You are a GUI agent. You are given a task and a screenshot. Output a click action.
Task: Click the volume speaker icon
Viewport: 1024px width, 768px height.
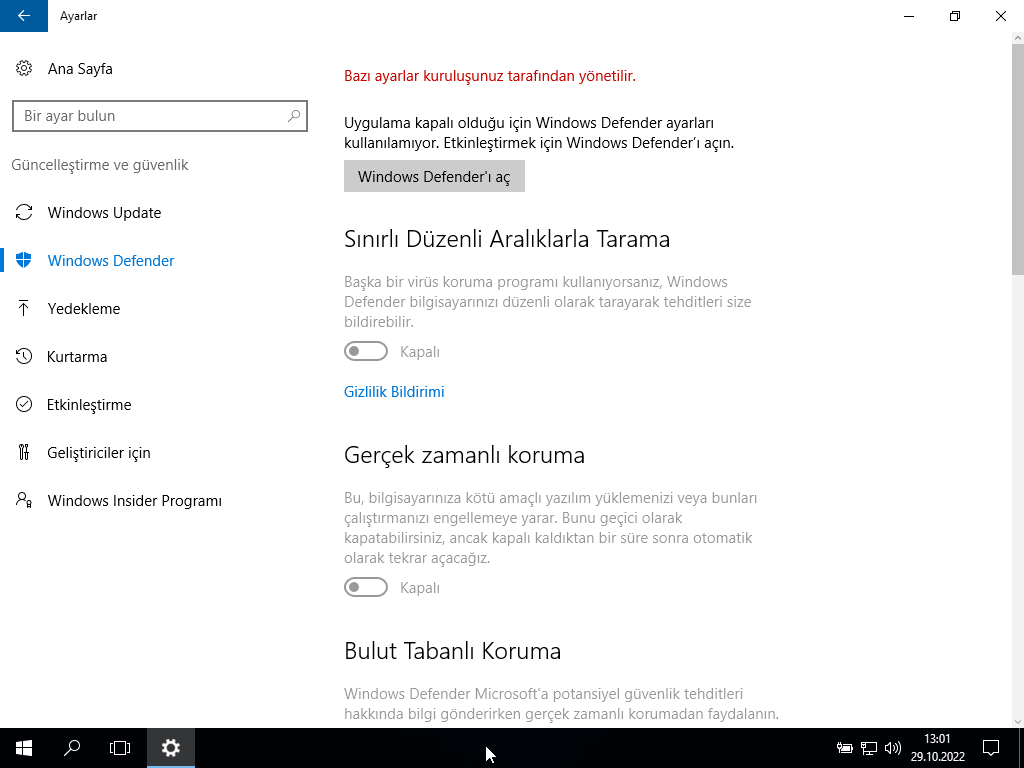[x=892, y=748]
